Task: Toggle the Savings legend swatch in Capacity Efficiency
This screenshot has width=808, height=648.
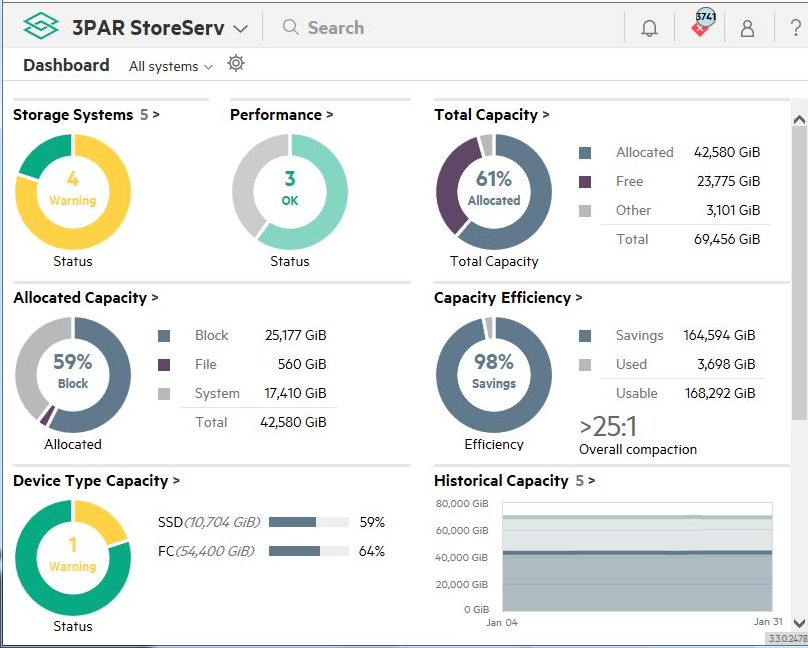Action: [x=586, y=335]
